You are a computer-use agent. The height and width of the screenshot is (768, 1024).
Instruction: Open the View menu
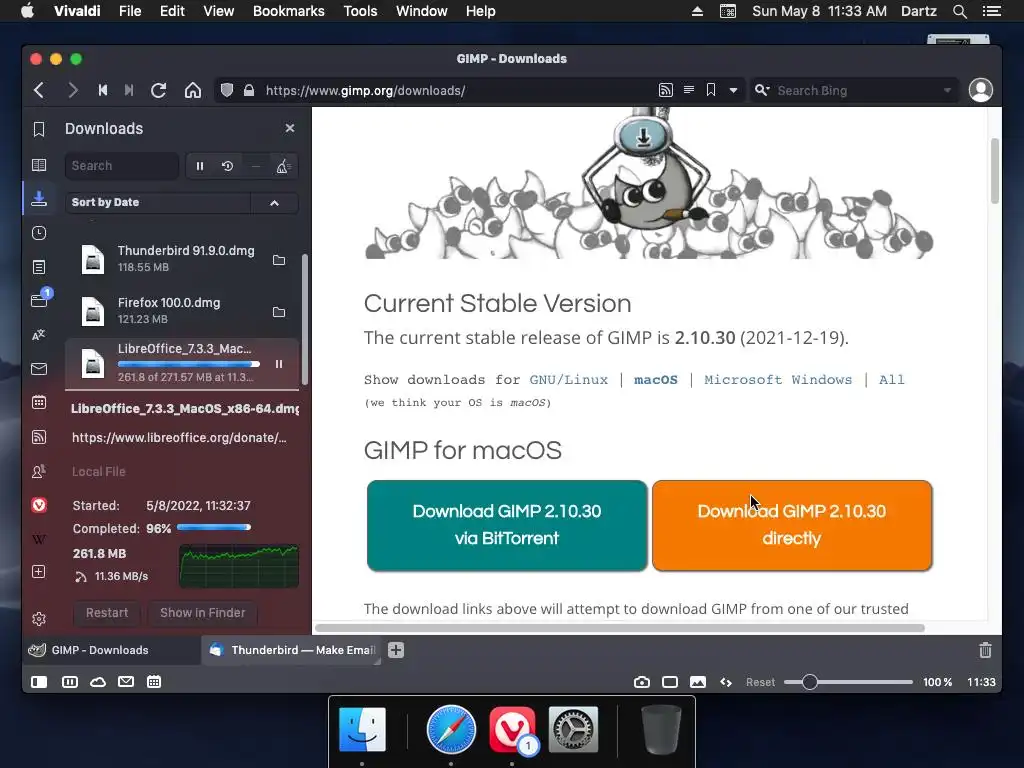pos(219,11)
